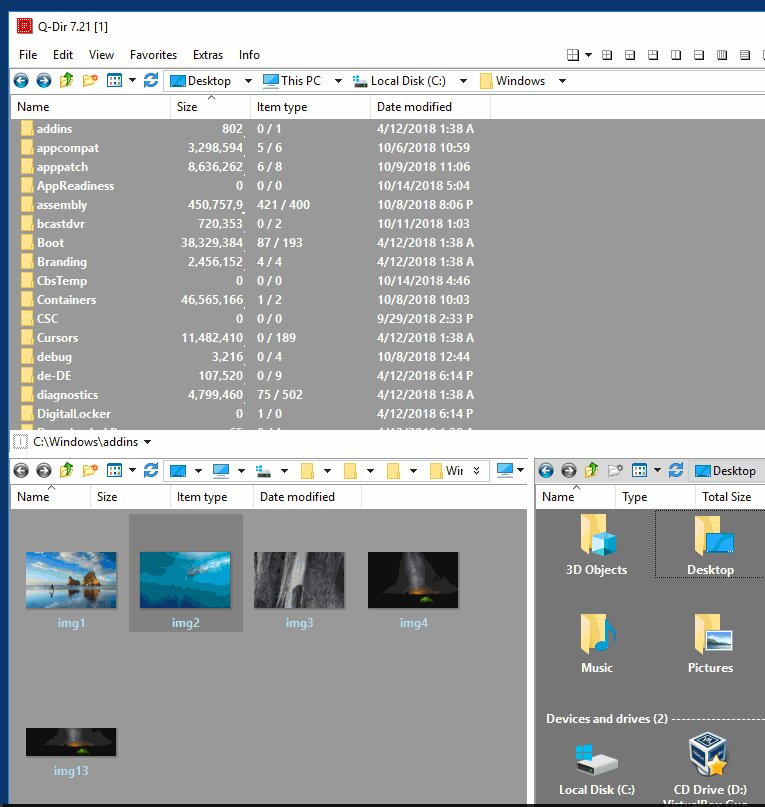Click the Forward arrow in the top pane

pyautogui.click(x=43, y=81)
